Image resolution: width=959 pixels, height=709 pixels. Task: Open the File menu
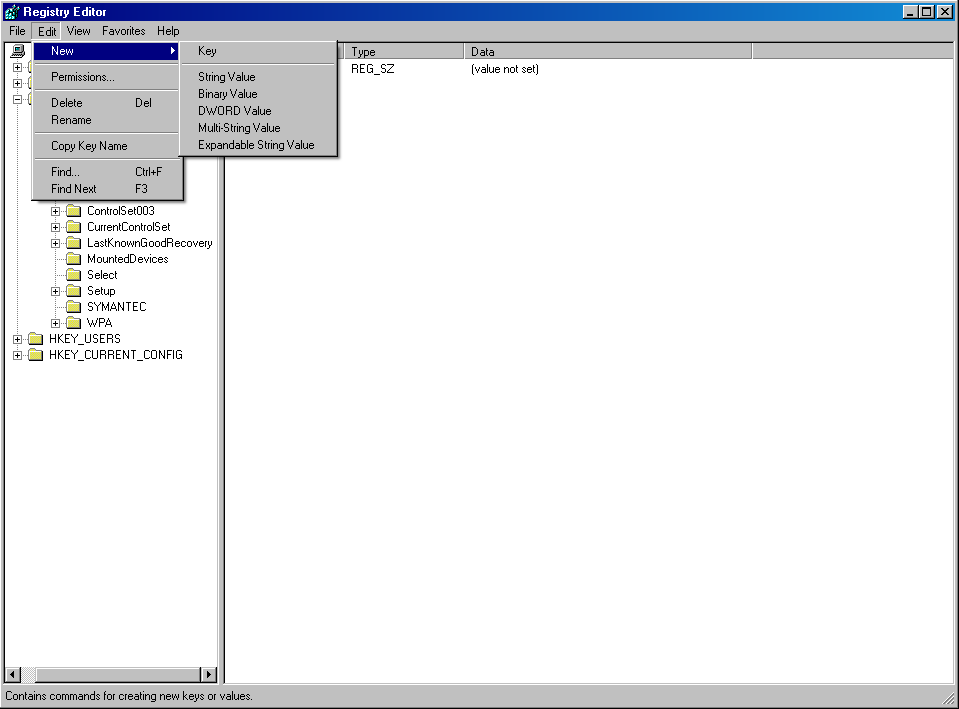[x=17, y=31]
